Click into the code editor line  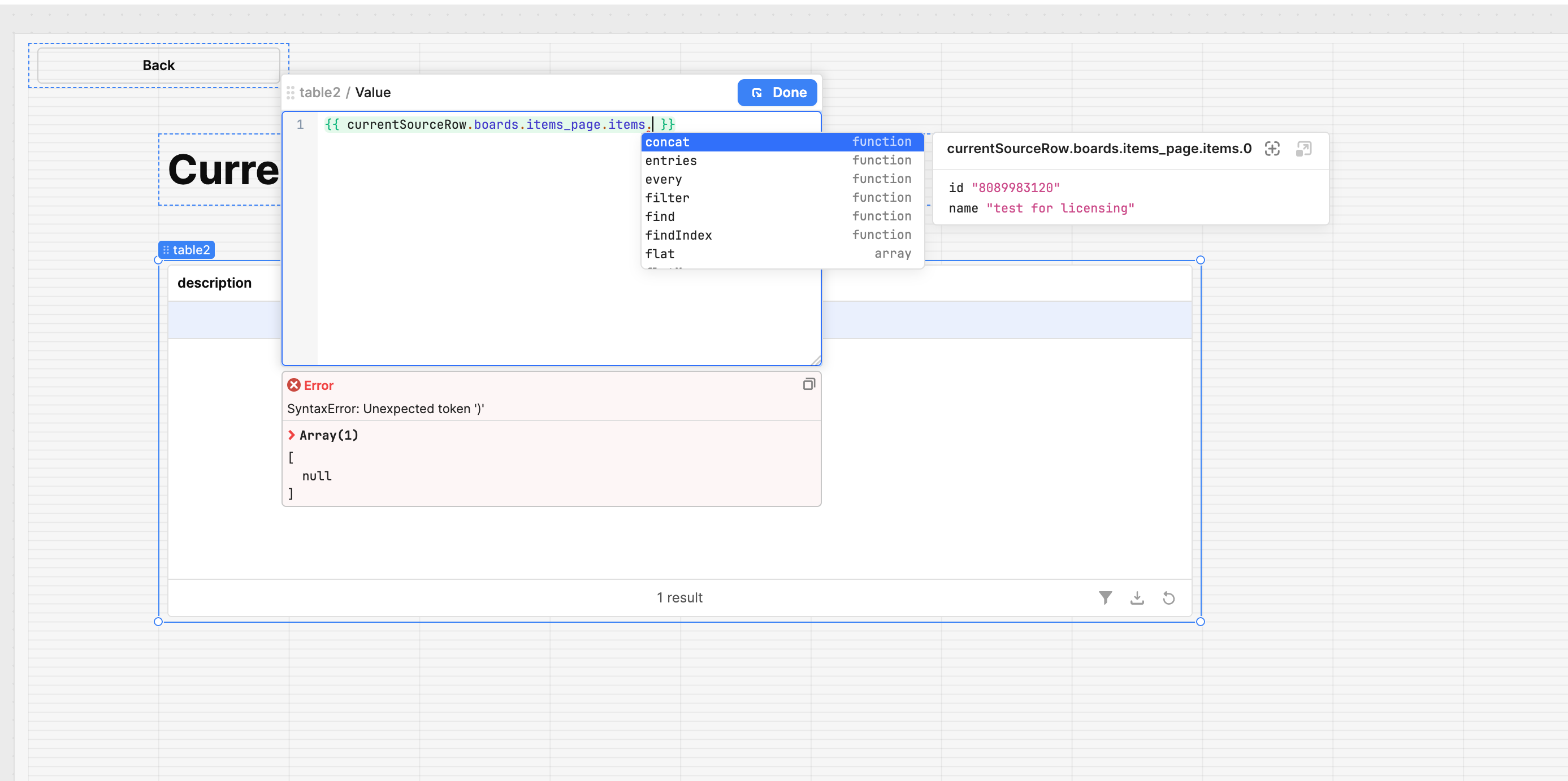499,124
